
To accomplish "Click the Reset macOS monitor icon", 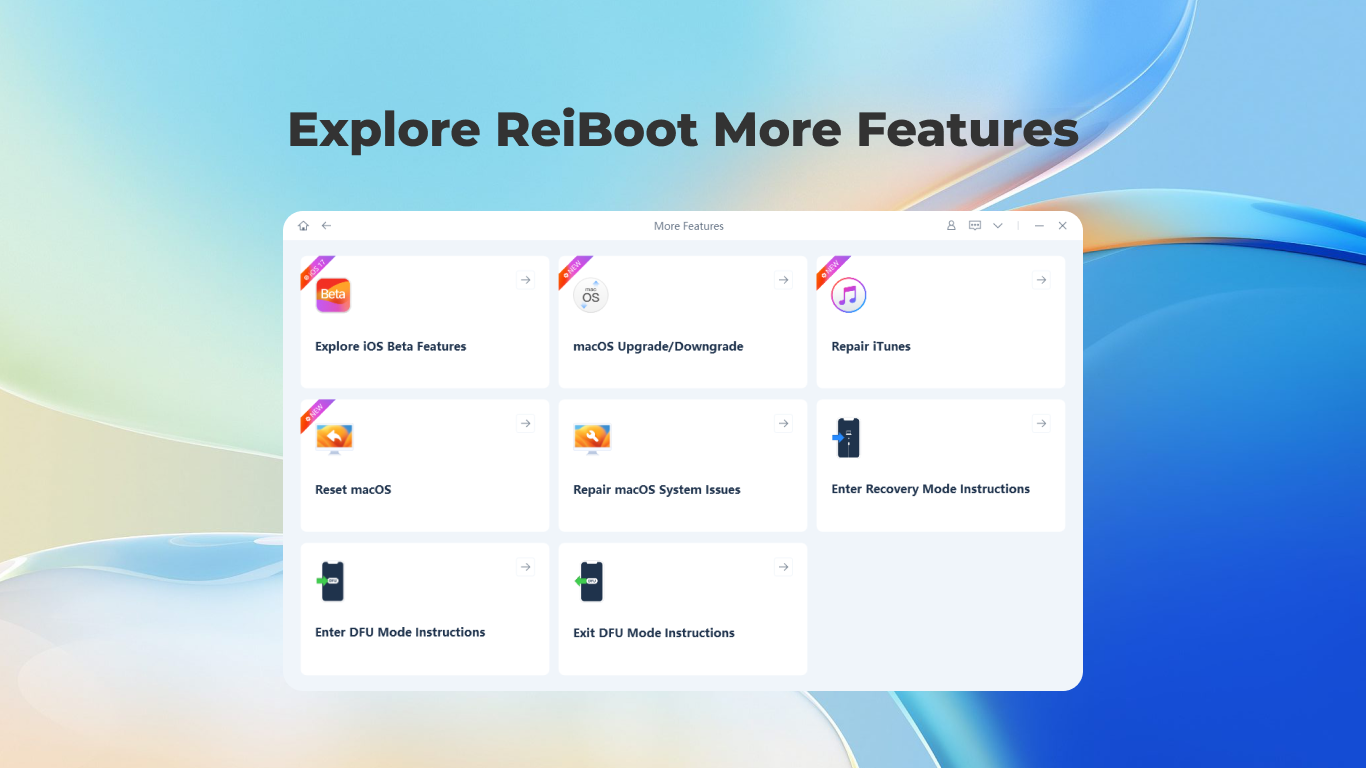I will point(334,438).
